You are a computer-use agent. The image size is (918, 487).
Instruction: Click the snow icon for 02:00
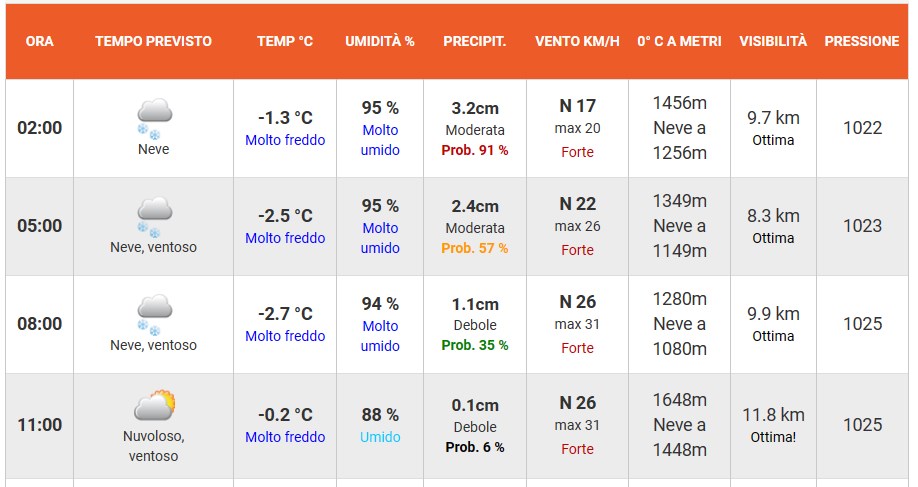click(x=154, y=116)
